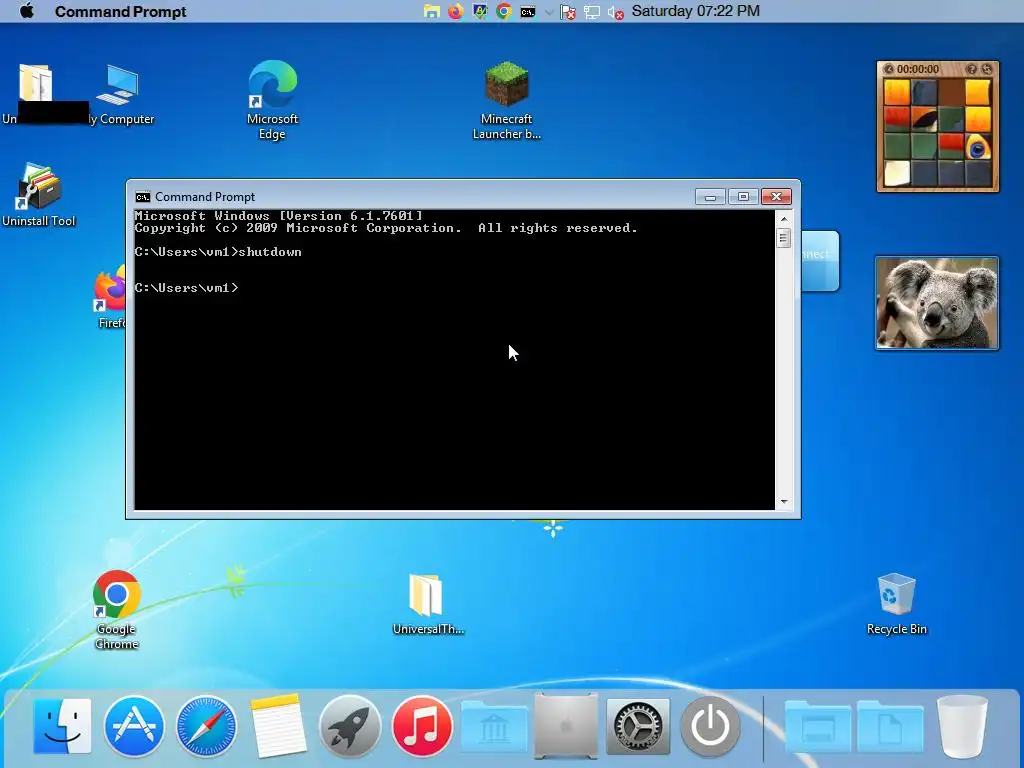Open the window-symbol folder in dock
The height and width of the screenshot is (768, 1024).
818,726
